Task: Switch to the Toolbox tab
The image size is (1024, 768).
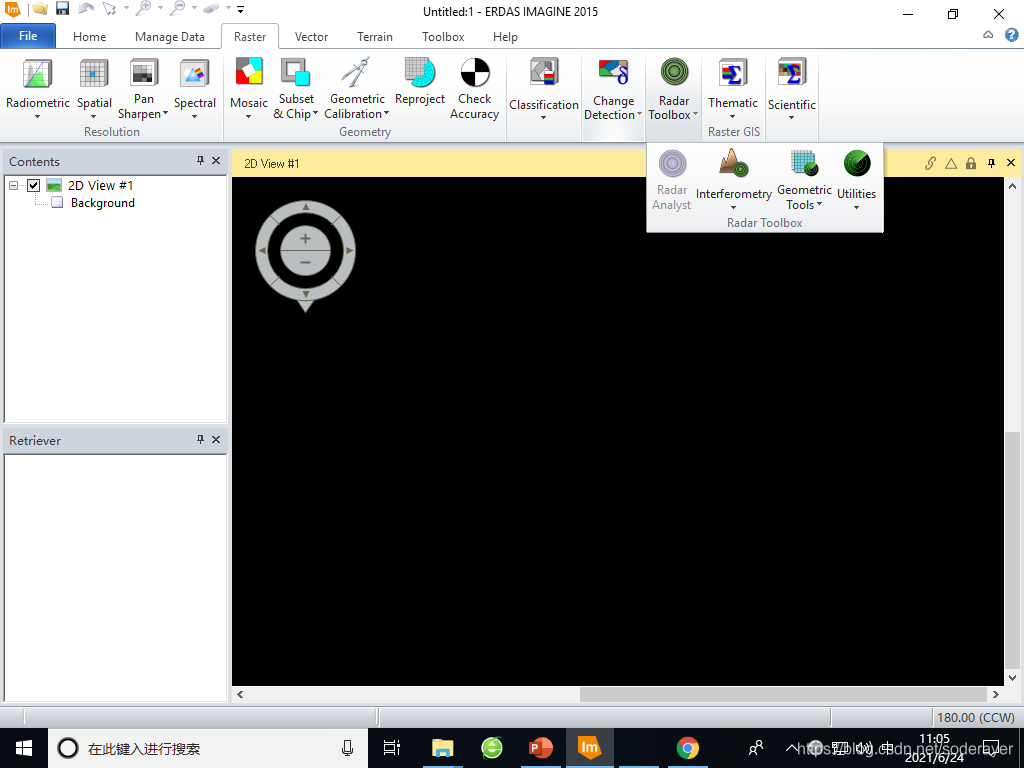Action: coord(443,37)
